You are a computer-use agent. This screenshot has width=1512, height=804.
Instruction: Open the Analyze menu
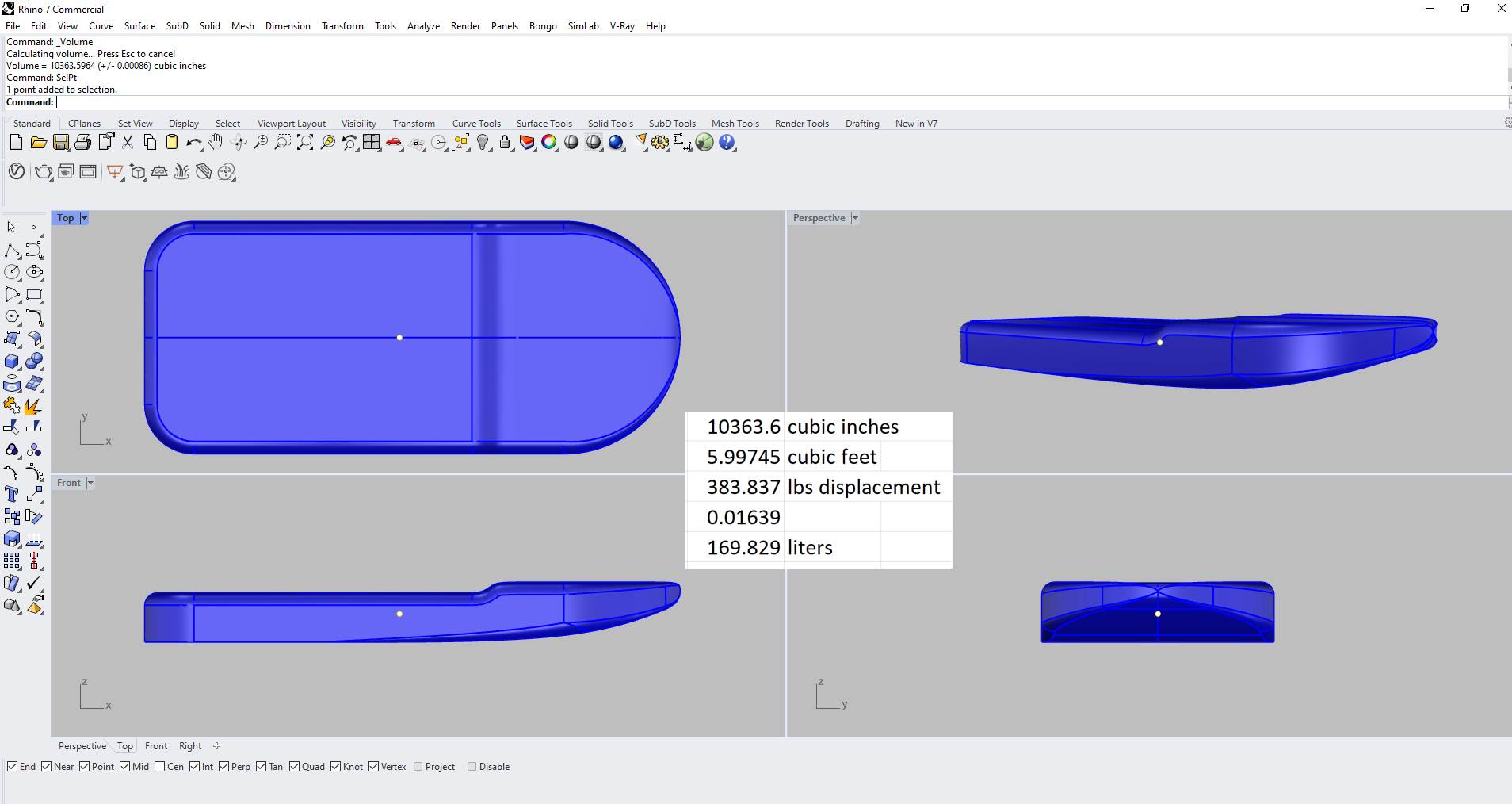(x=423, y=26)
